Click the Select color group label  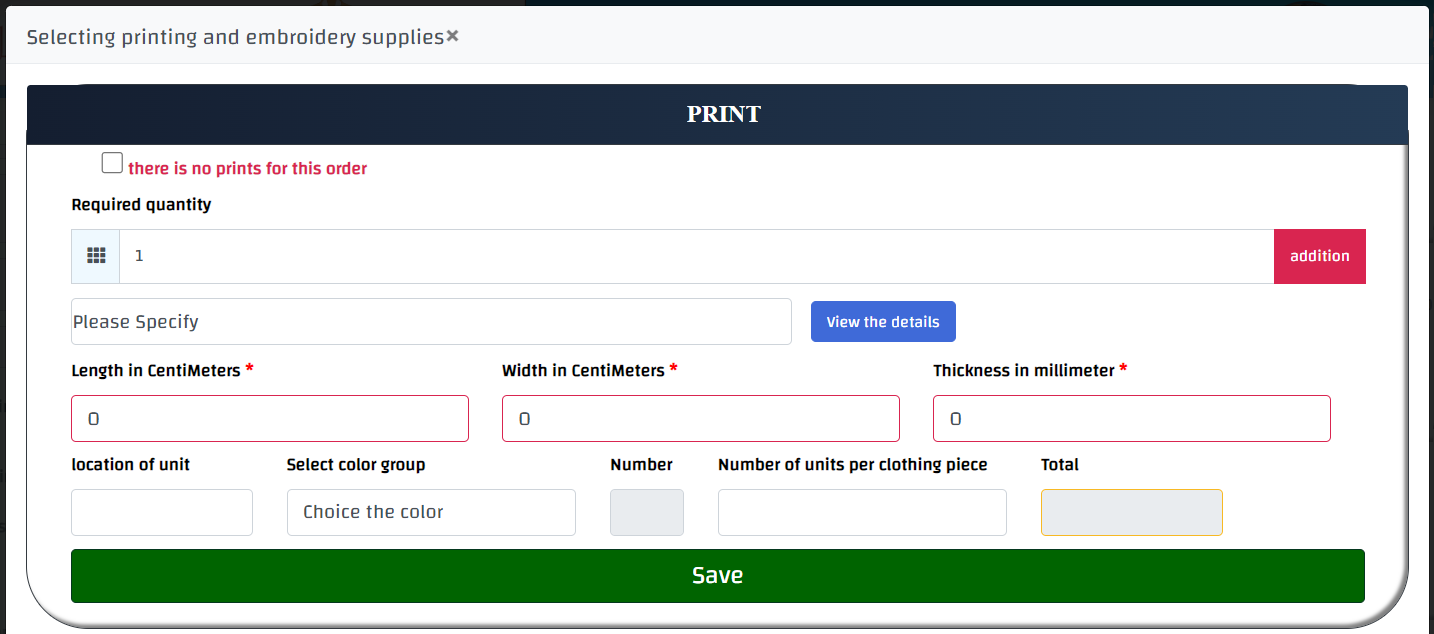[356, 465]
